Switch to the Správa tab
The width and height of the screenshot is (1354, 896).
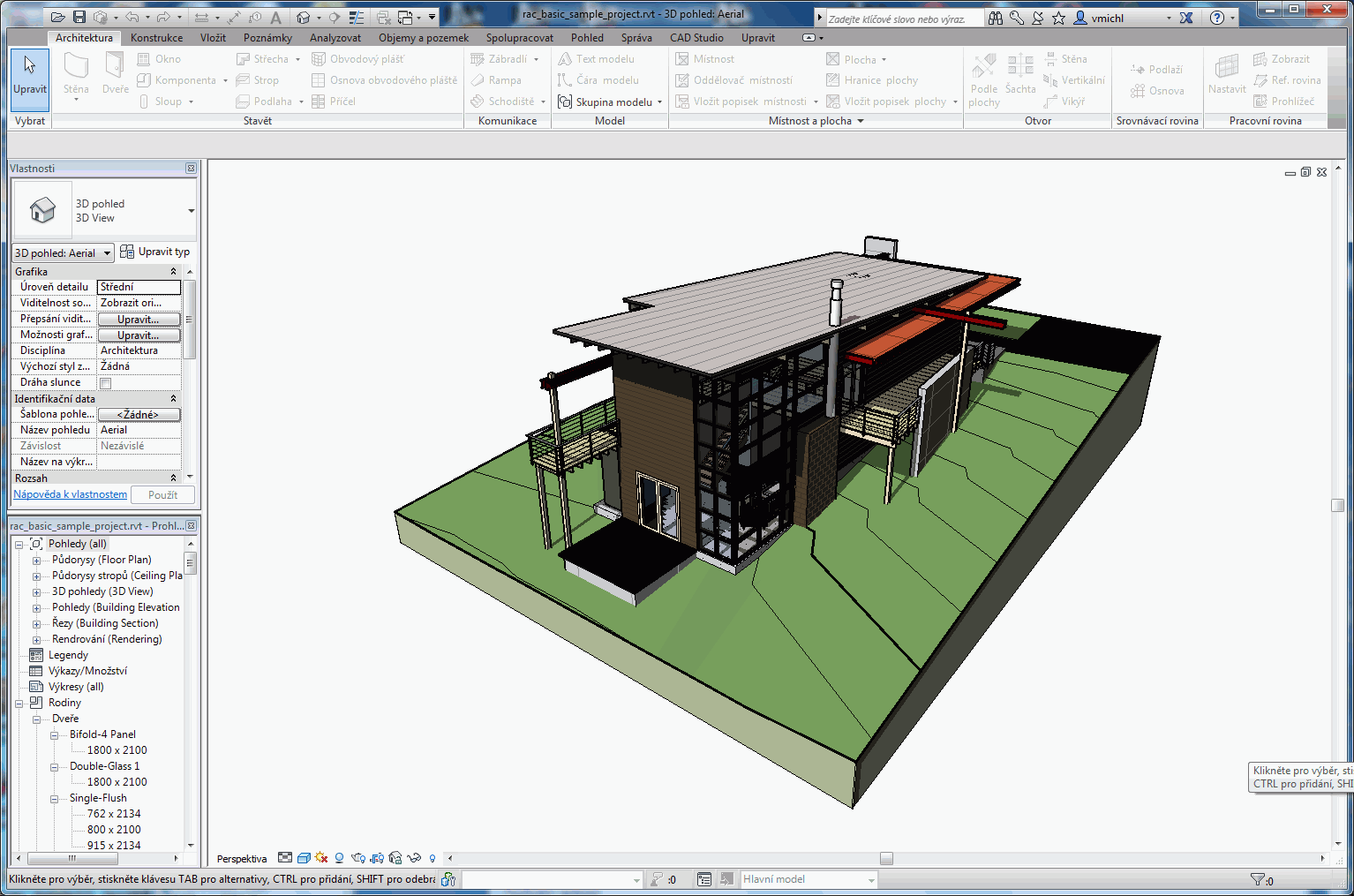[x=636, y=38]
